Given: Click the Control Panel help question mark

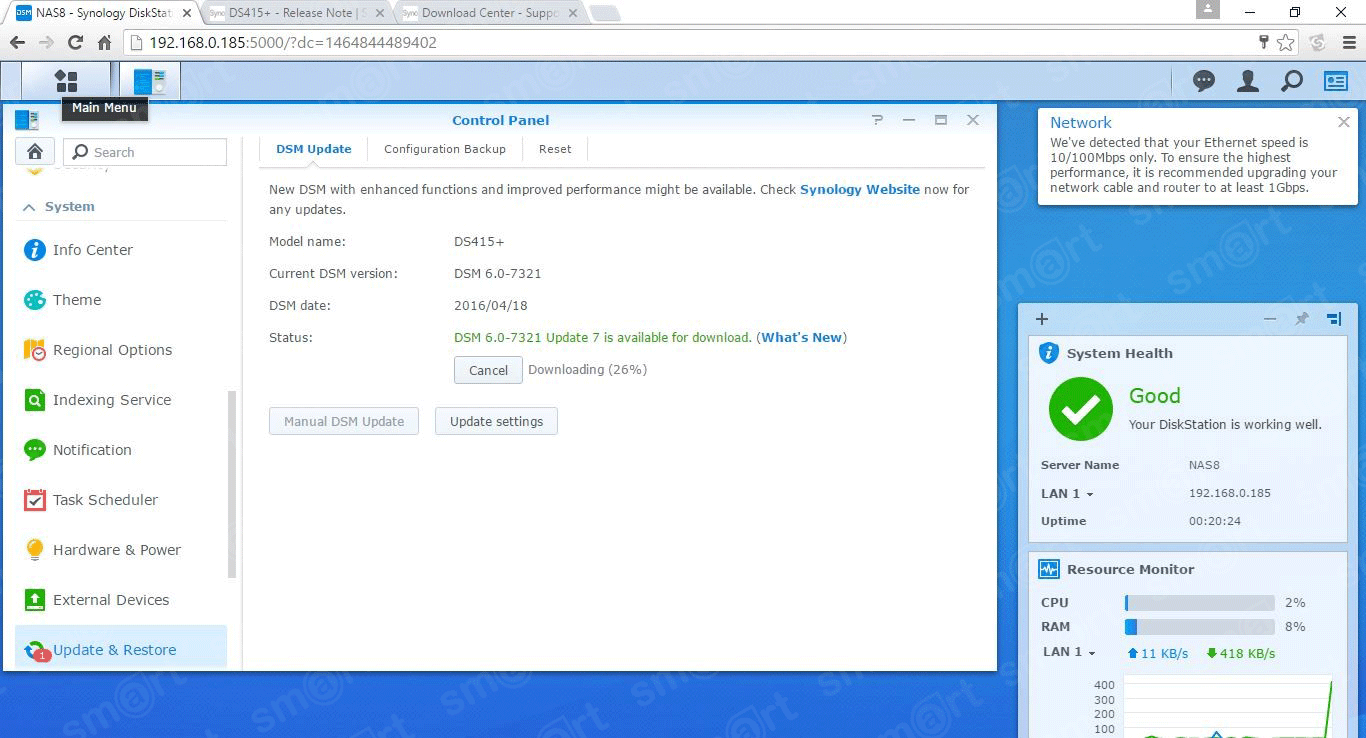Looking at the screenshot, I should [877, 120].
